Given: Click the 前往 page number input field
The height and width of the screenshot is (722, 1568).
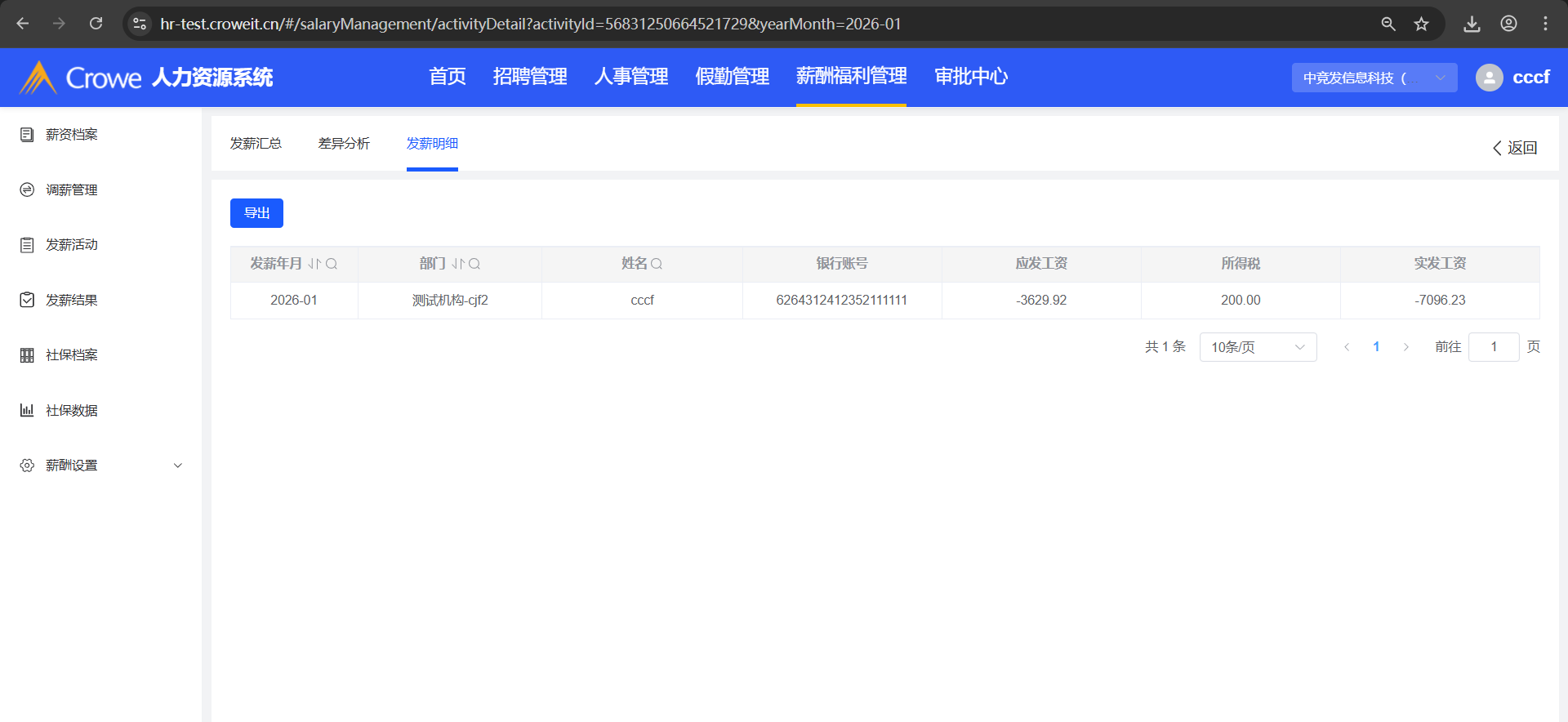Looking at the screenshot, I should pos(1493,347).
